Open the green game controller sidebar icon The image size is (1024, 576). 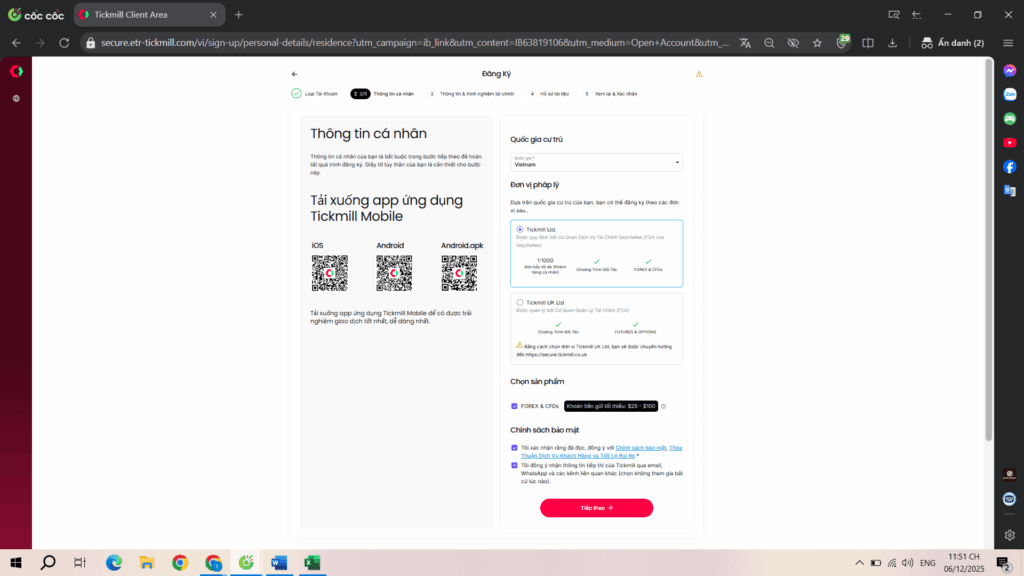(x=1010, y=119)
